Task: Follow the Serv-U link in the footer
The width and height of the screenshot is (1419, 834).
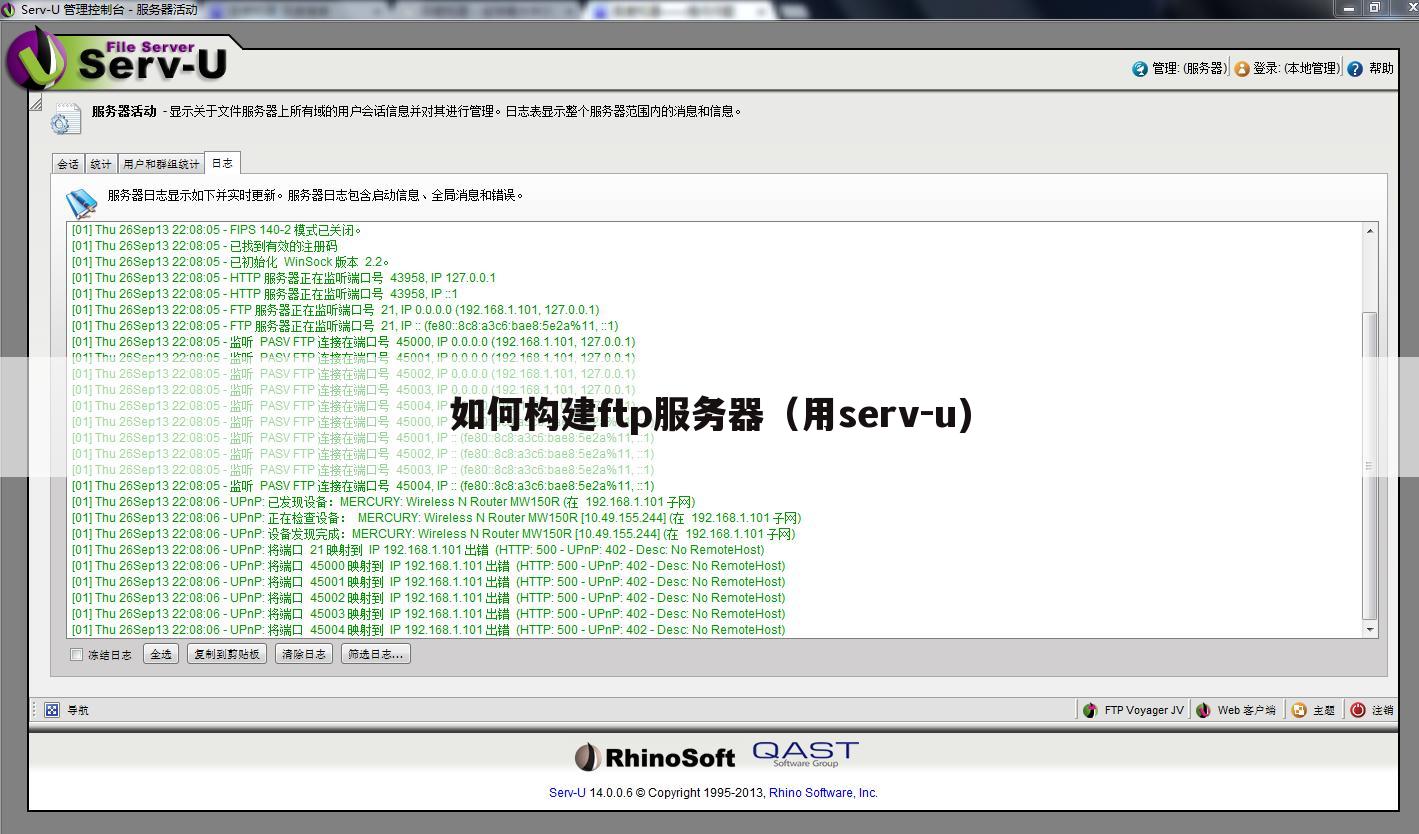Action: pos(567,793)
